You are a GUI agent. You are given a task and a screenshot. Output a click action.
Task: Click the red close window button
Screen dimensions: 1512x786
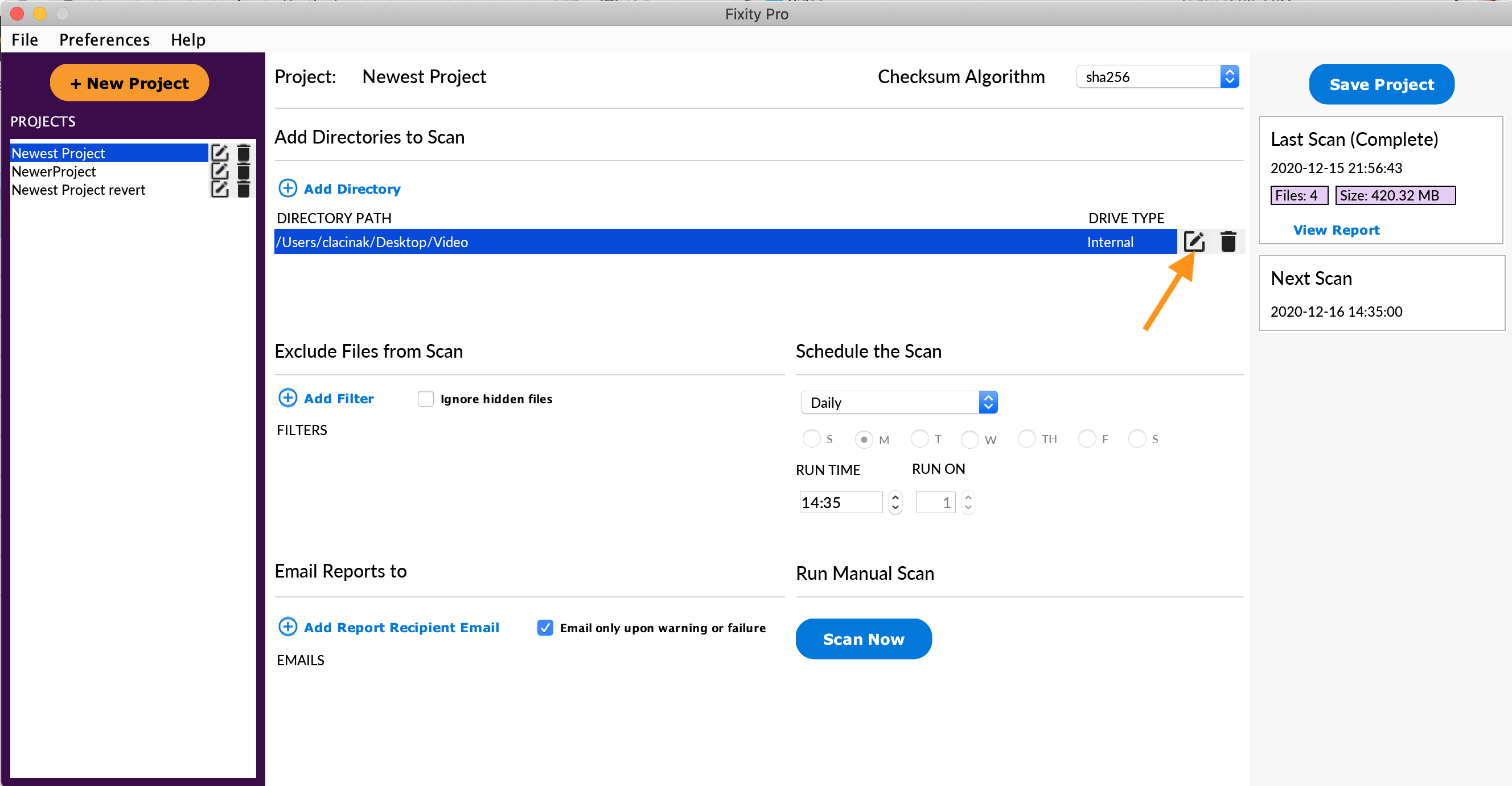tap(17, 13)
